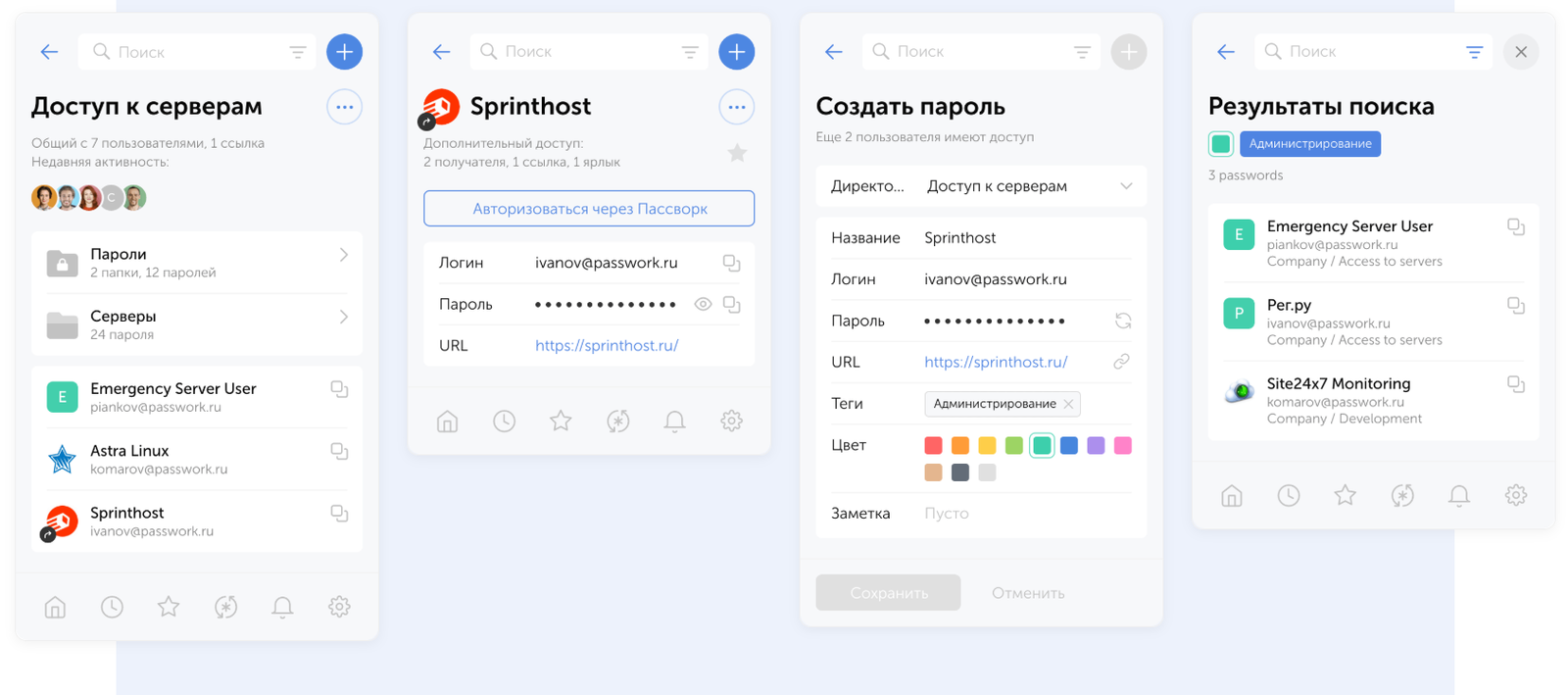The height and width of the screenshot is (695, 1568).
Task: Go back from the Sprinthost panel
Action: [x=441, y=52]
